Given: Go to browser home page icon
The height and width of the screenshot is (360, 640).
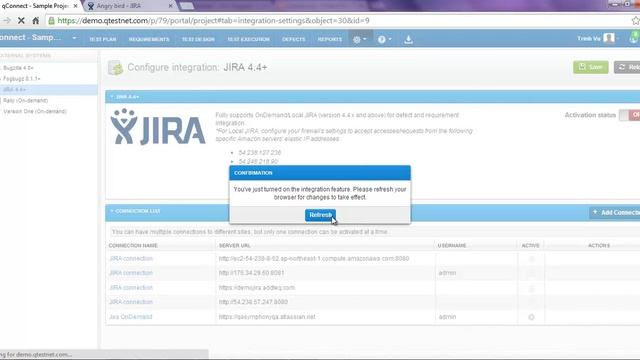Looking at the screenshot, I should (36, 20).
